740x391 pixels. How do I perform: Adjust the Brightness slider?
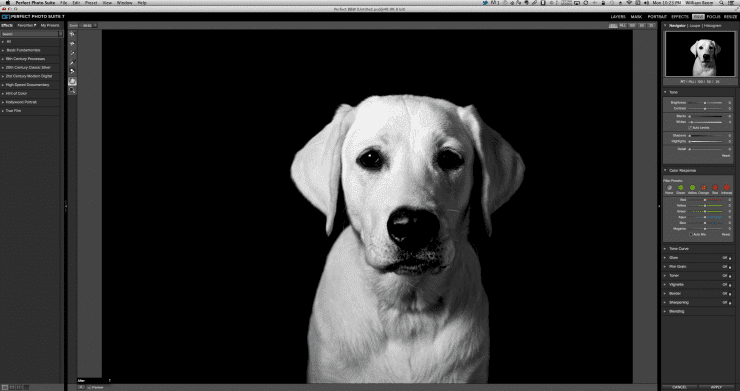705,103
